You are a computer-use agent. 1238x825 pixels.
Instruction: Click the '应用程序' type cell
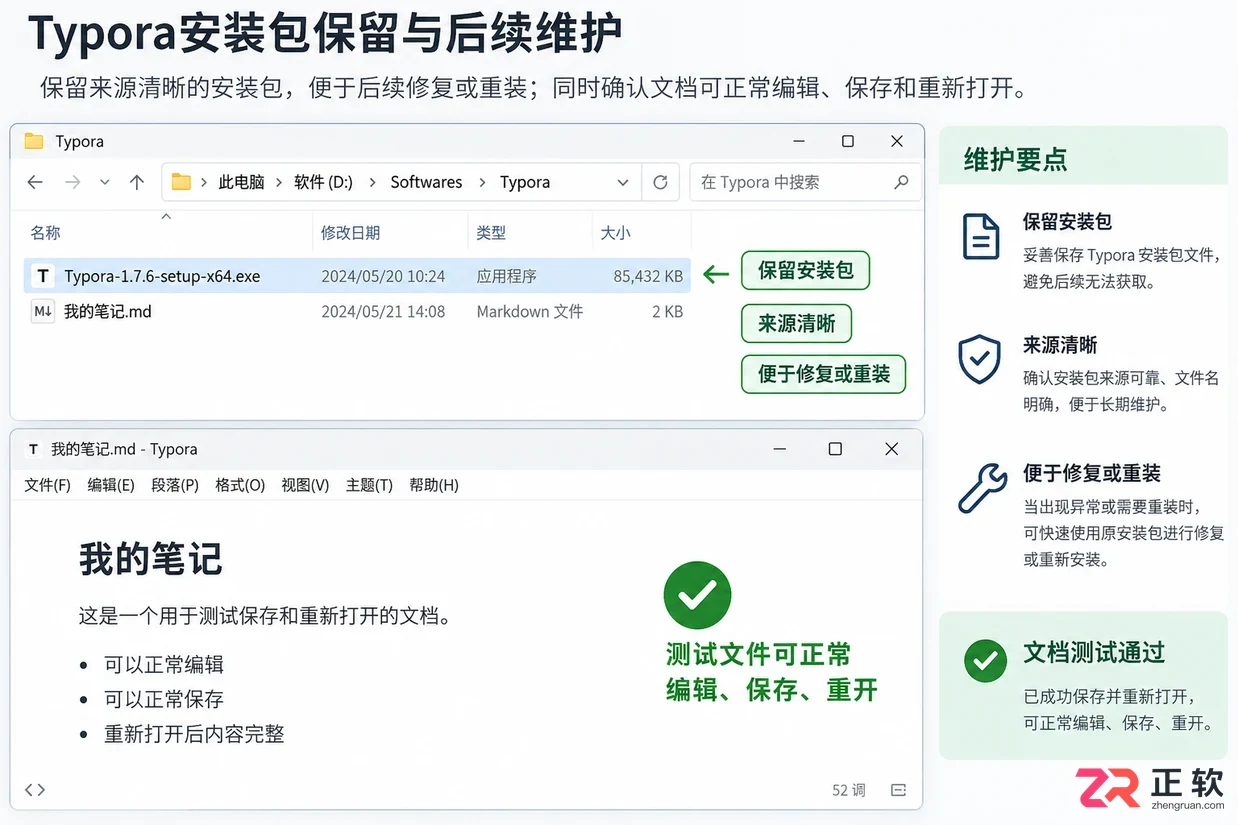coord(506,276)
